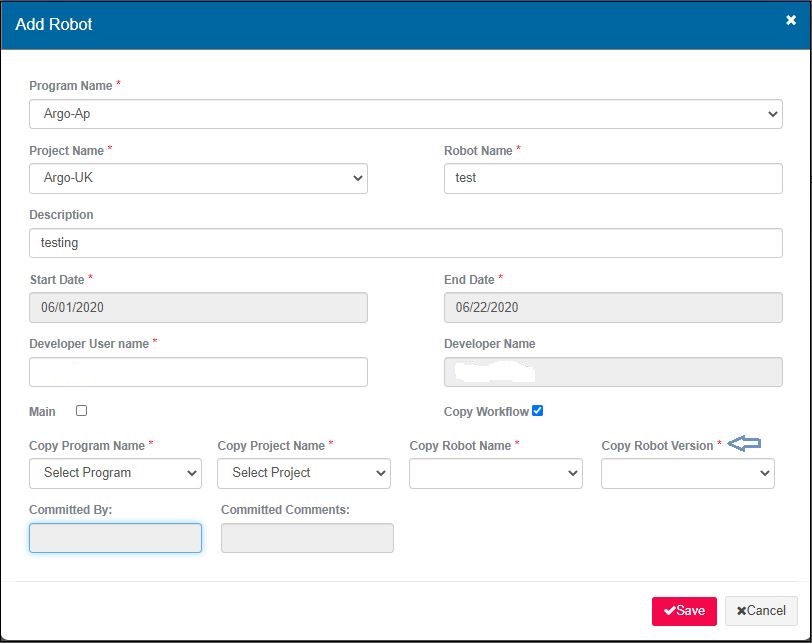Uncheck the Copy Workflow checkbox
Viewport: 812px width, 643px height.
click(x=538, y=411)
